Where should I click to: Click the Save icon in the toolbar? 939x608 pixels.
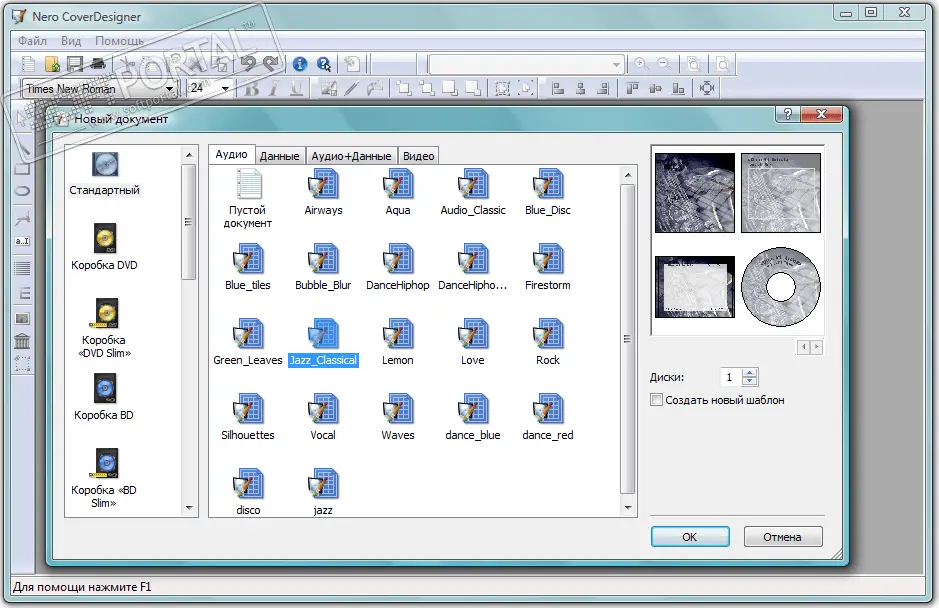pos(75,64)
